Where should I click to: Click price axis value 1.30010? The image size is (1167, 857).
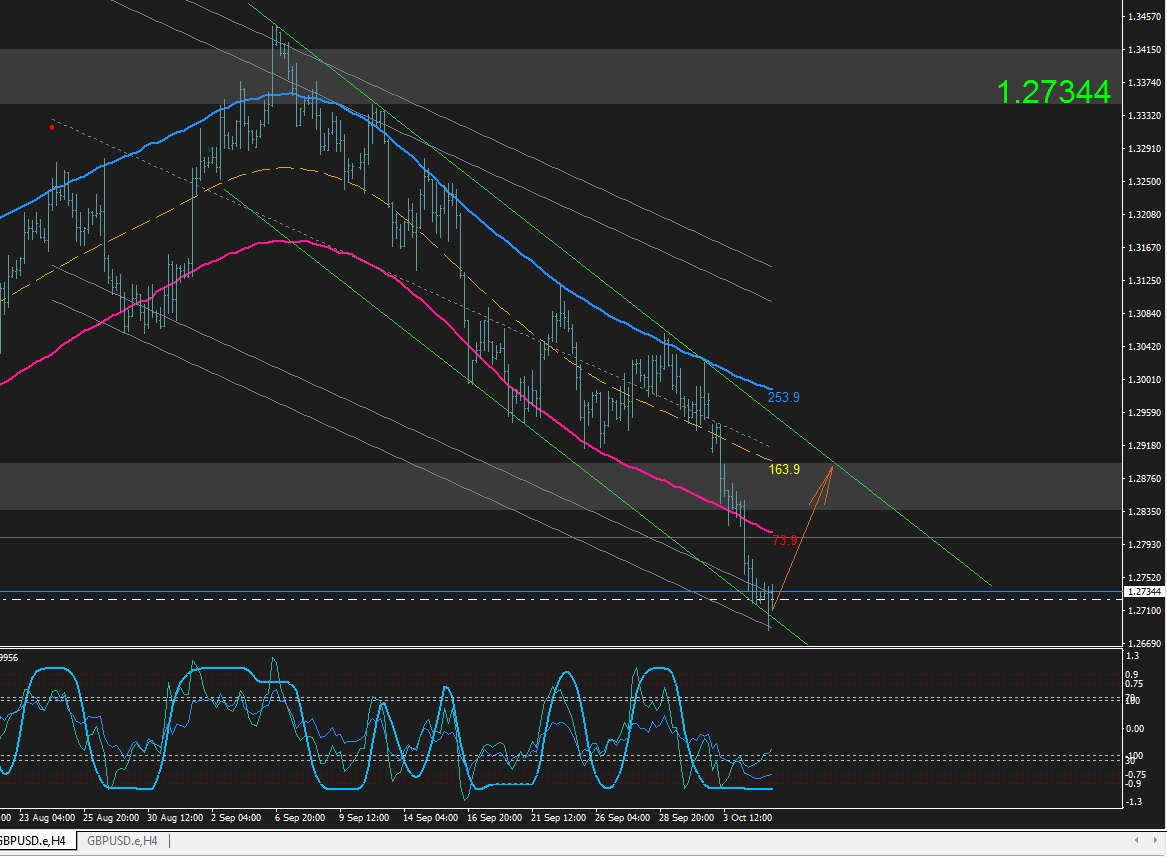click(x=1145, y=380)
